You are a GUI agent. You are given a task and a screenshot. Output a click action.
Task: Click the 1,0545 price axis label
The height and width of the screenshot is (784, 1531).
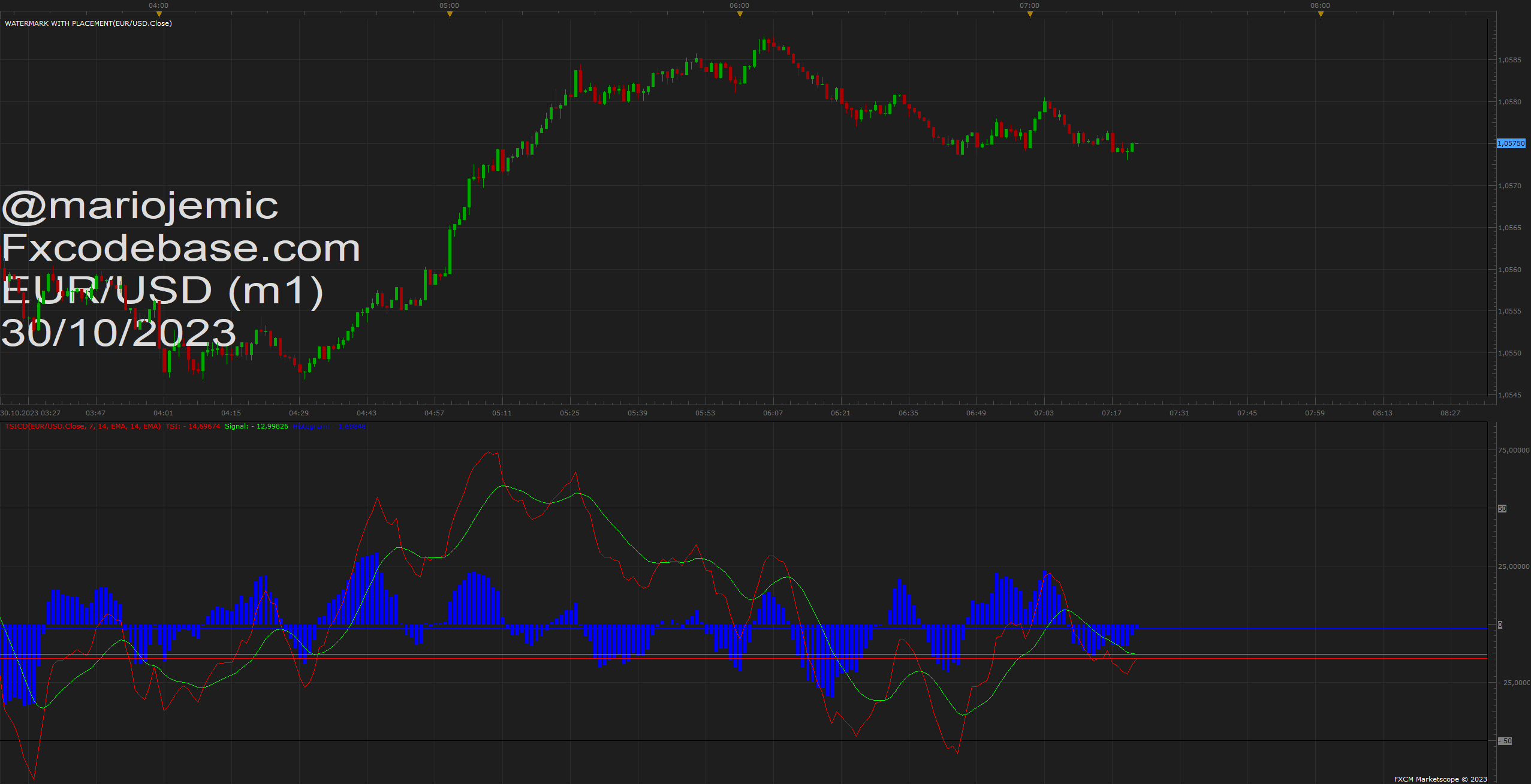pos(1509,395)
